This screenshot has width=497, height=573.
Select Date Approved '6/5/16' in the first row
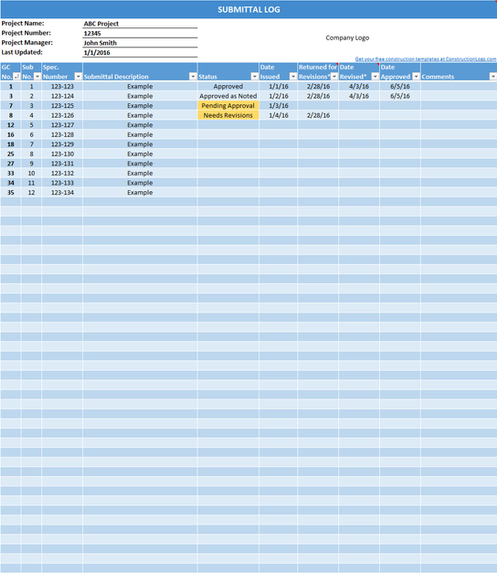click(x=400, y=87)
